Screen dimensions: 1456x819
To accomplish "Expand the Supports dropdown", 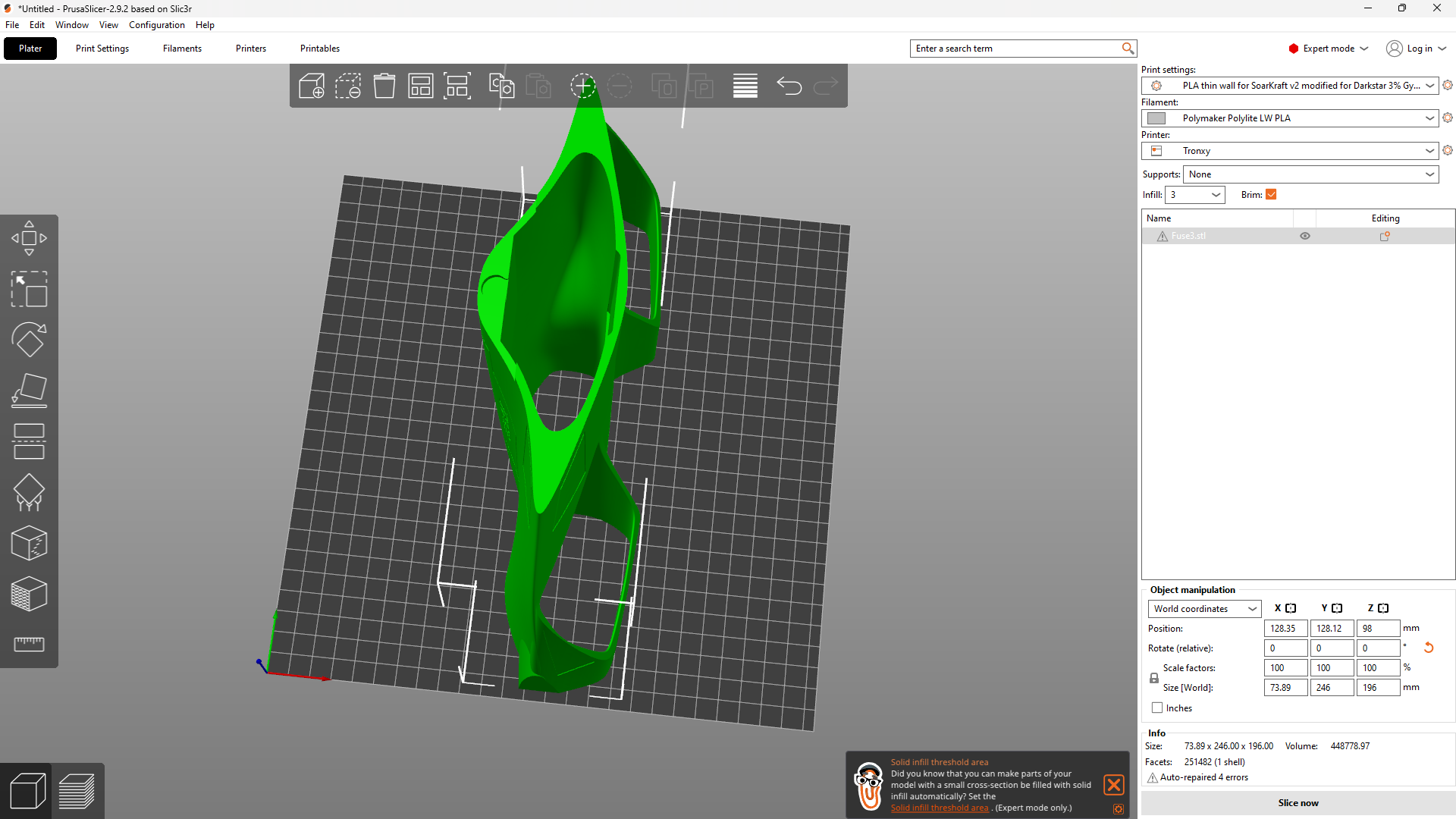I will coord(1310,174).
